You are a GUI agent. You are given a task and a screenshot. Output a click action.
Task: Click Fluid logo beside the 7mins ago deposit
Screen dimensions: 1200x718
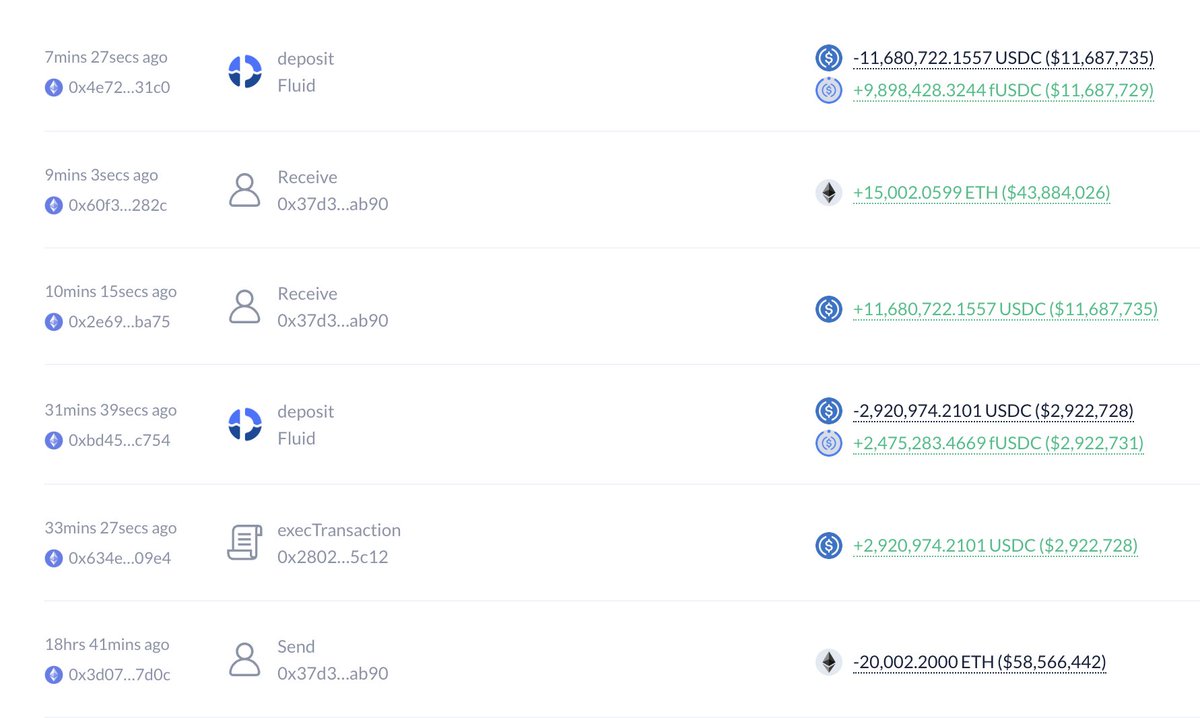245,72
